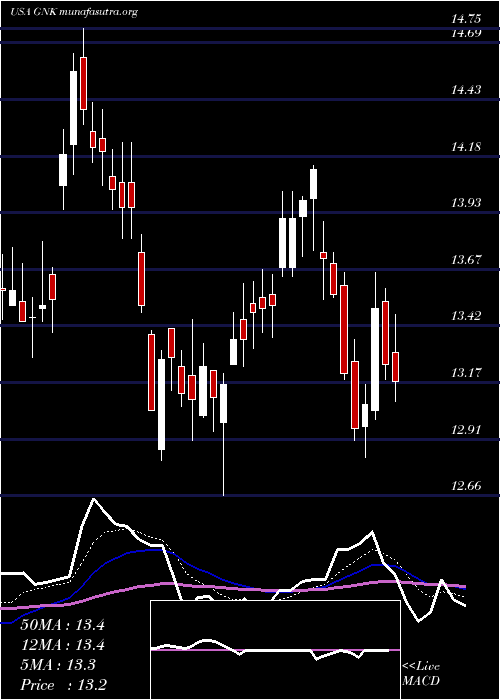500x700 pixels.
Task: Click inside the Live MACD inset chart
Action: [x=275, y=650]
